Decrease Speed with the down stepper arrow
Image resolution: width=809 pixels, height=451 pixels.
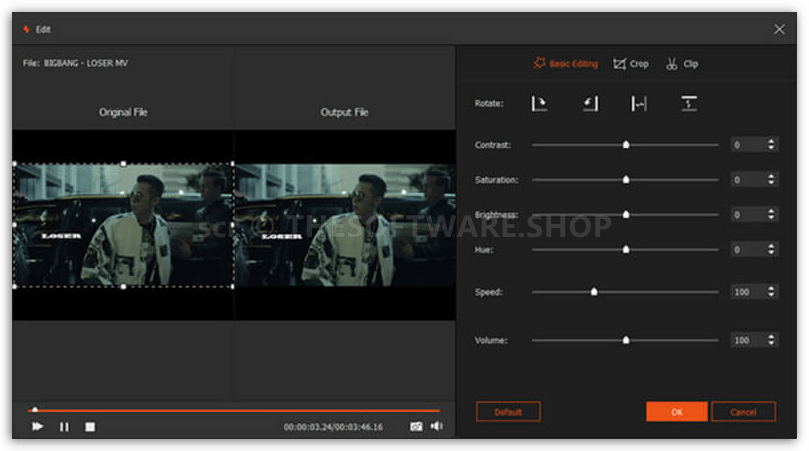click(x=771, y=296)
